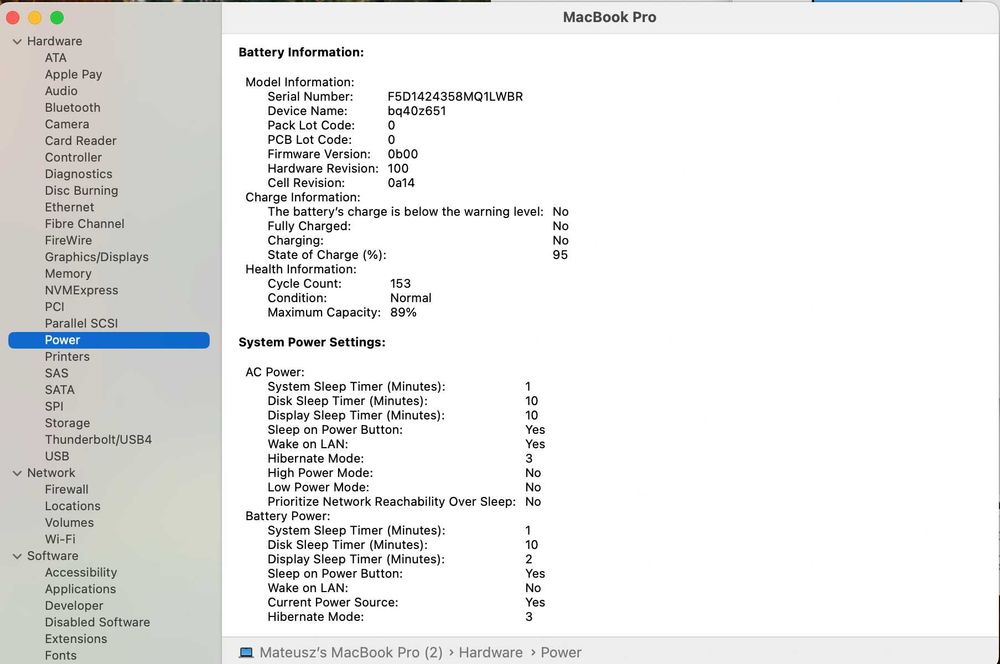Click Mateusz's MacBook Pro (2) path item
Image resolution: width=1000 pixels, height=664 pixels.
coord(351,653)
